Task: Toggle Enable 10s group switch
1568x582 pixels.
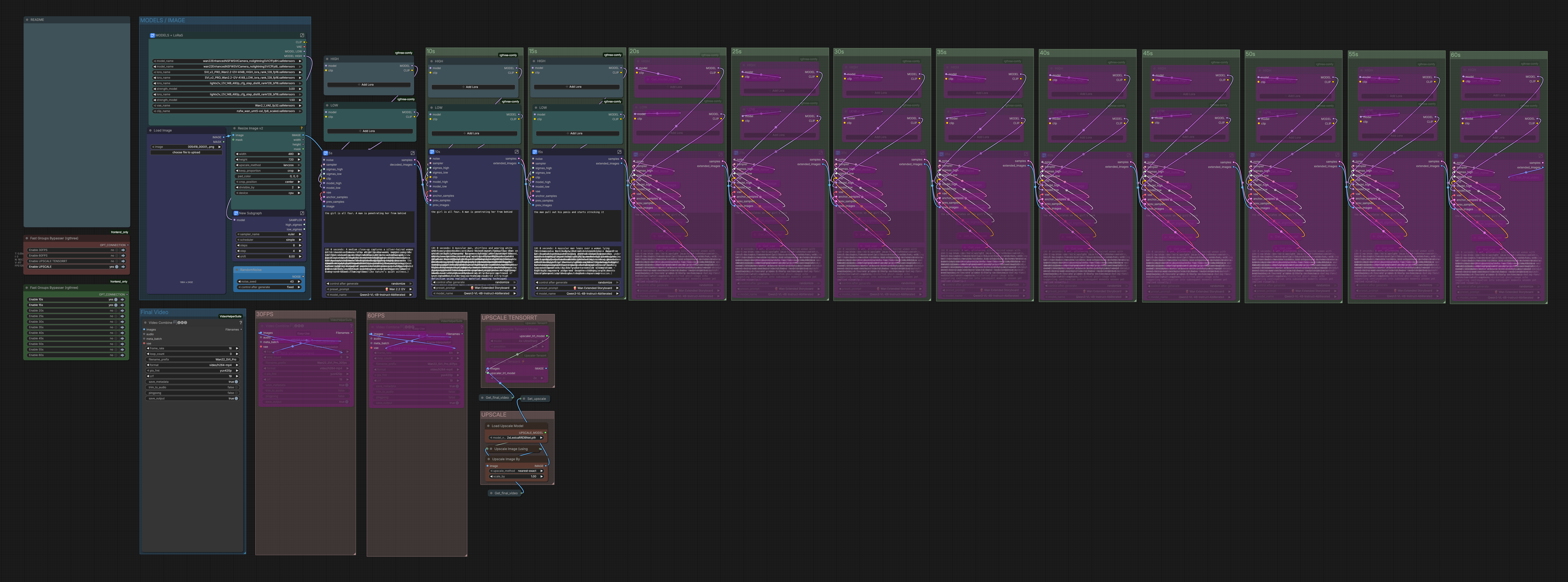Action: pos(116,299)
